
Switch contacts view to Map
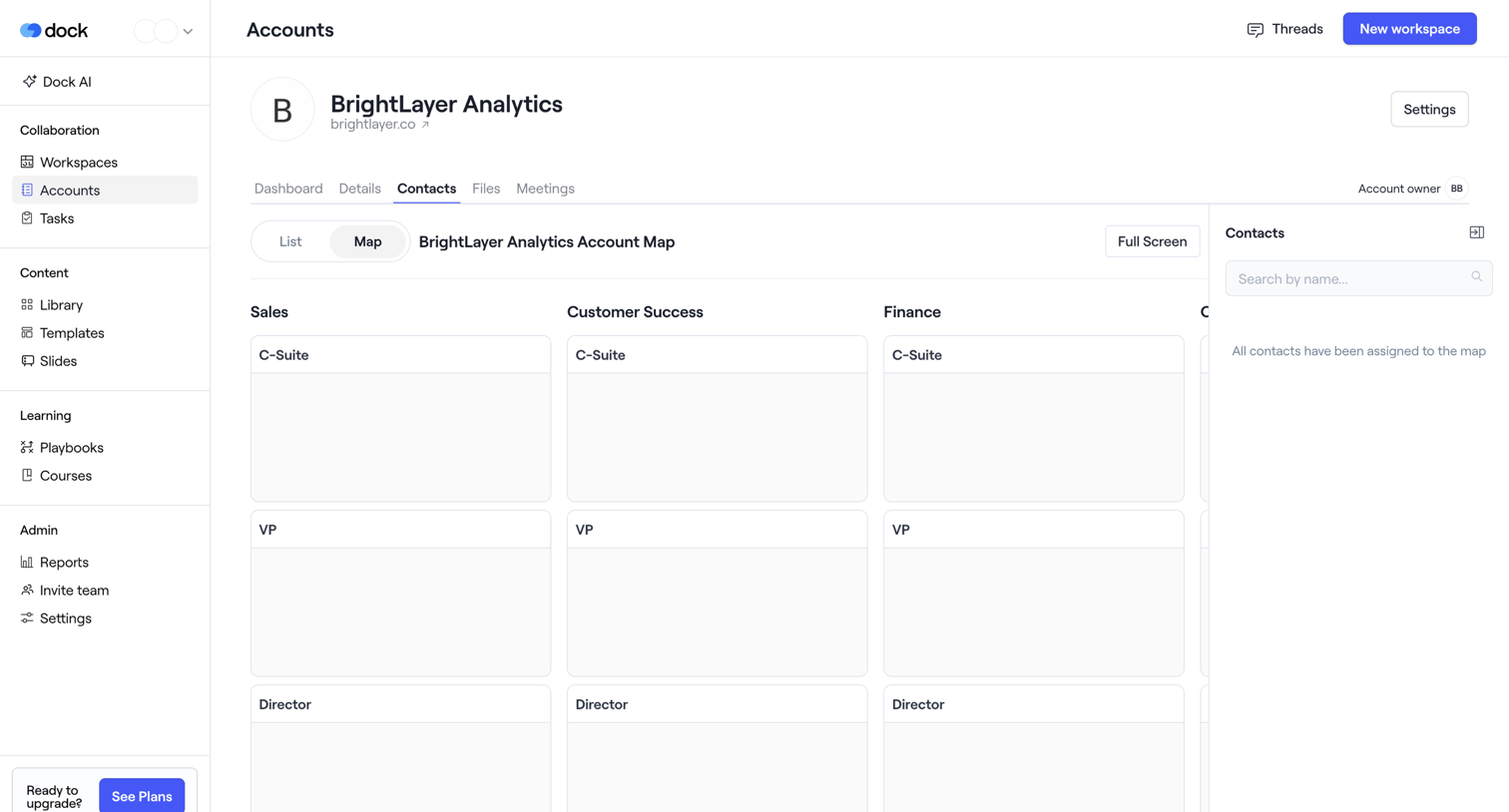point(367,241)
